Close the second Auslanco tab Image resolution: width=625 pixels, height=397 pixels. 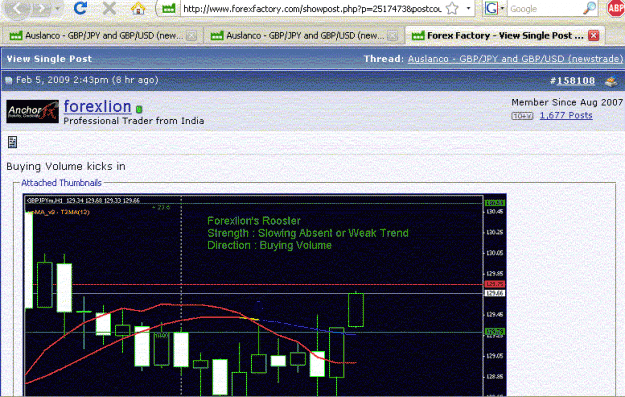click(x=393, y=36)
